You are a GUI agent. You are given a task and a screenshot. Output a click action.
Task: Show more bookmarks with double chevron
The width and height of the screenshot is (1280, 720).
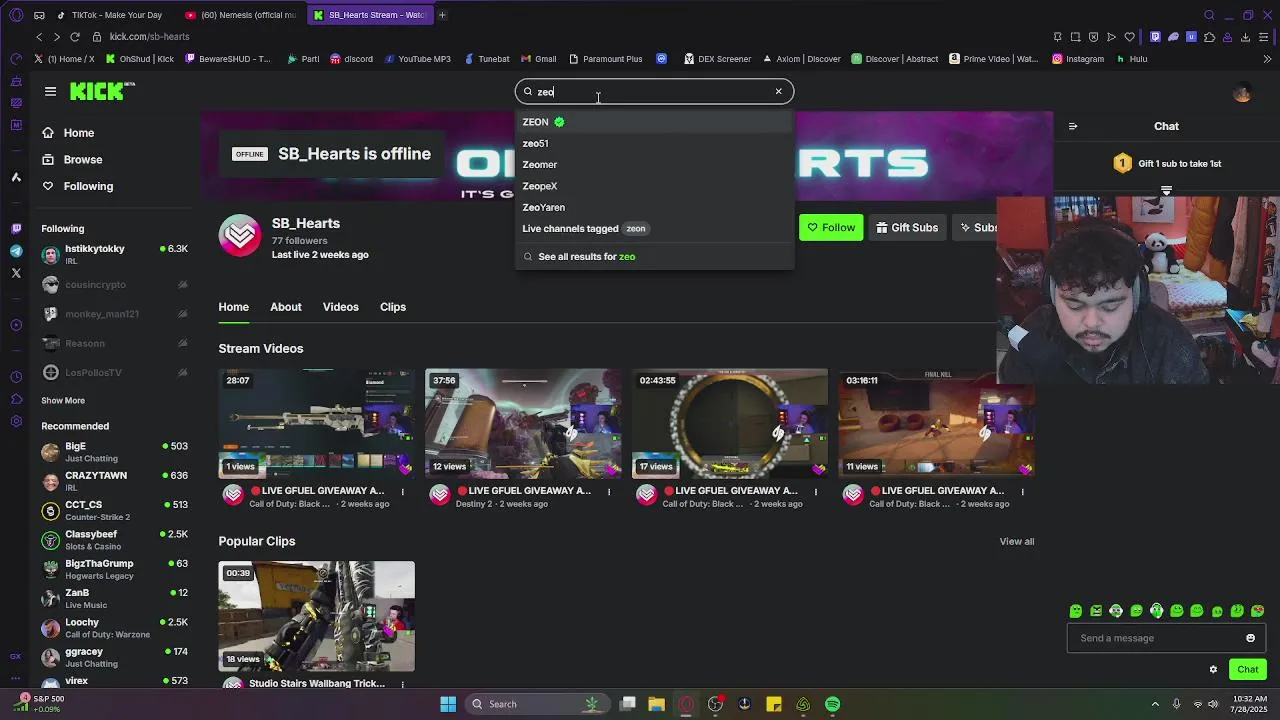click(x=1267, y=59)
